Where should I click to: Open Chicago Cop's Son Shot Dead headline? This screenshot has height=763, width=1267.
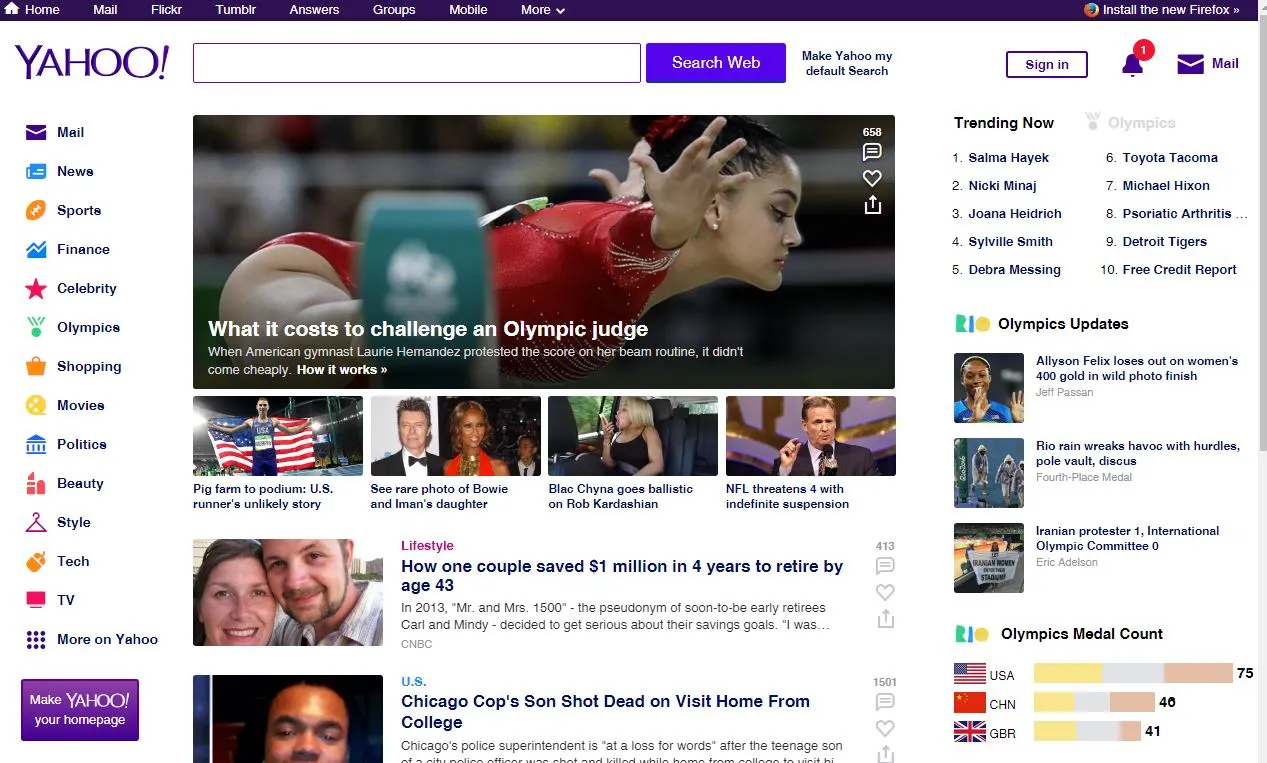(x=605, y=712)
